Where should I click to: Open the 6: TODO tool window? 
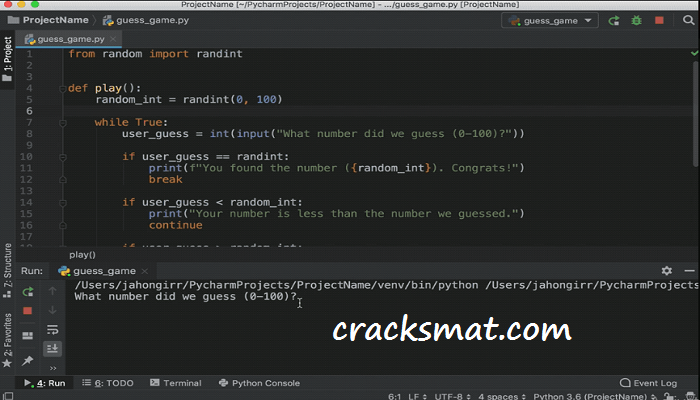coord(108,383)
